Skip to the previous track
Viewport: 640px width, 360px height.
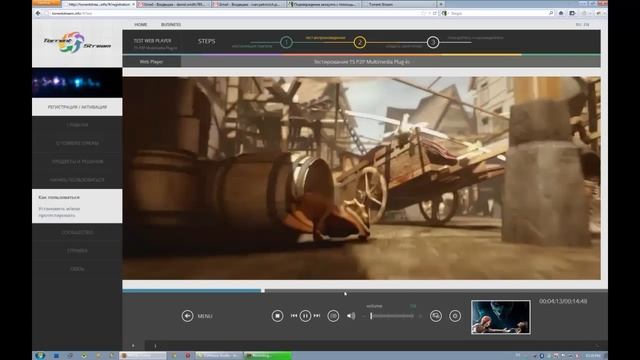click(293, 316)
